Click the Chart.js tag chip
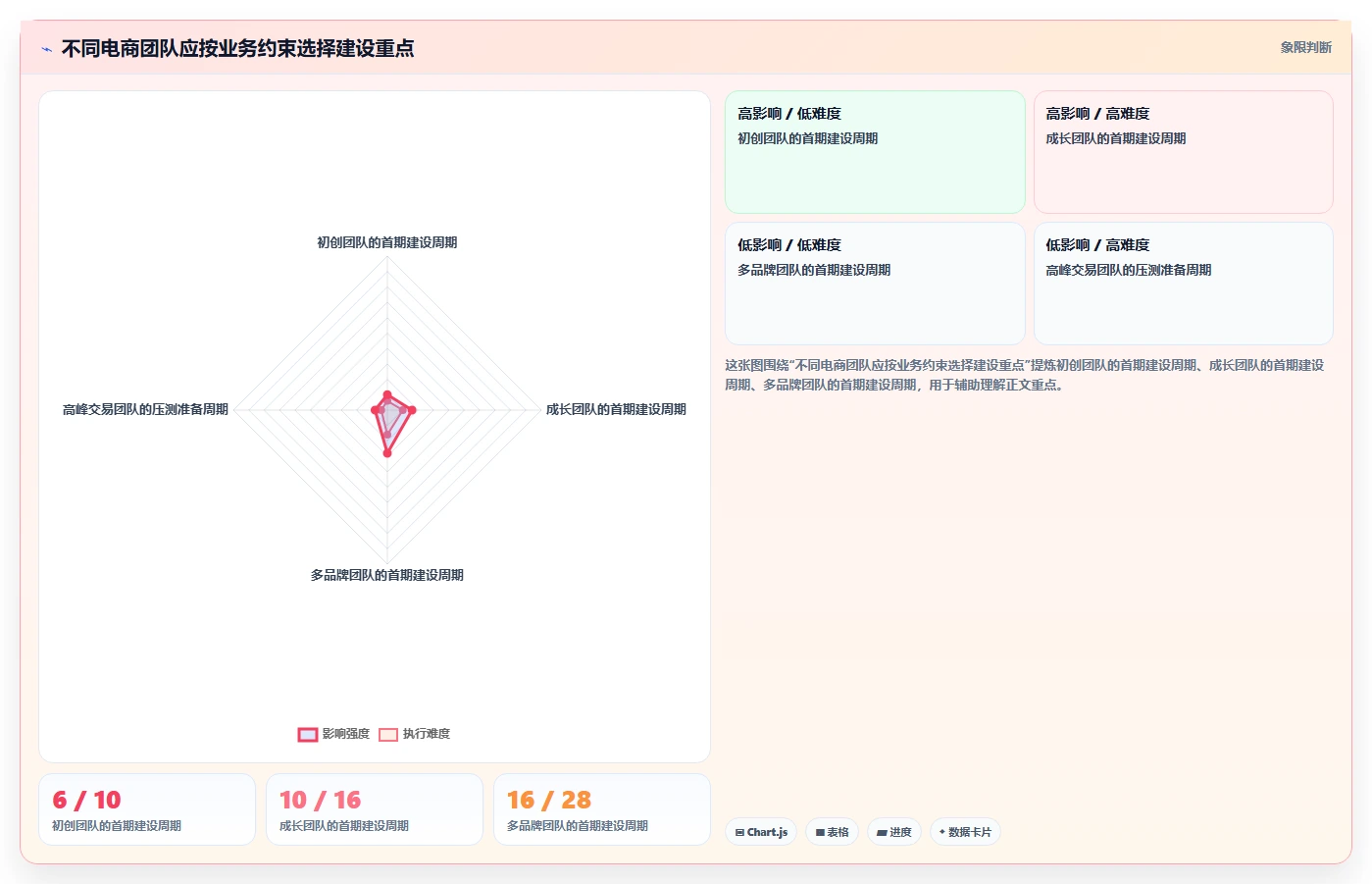This screenshot has height=884, width=1372. [x=761, y=832]
